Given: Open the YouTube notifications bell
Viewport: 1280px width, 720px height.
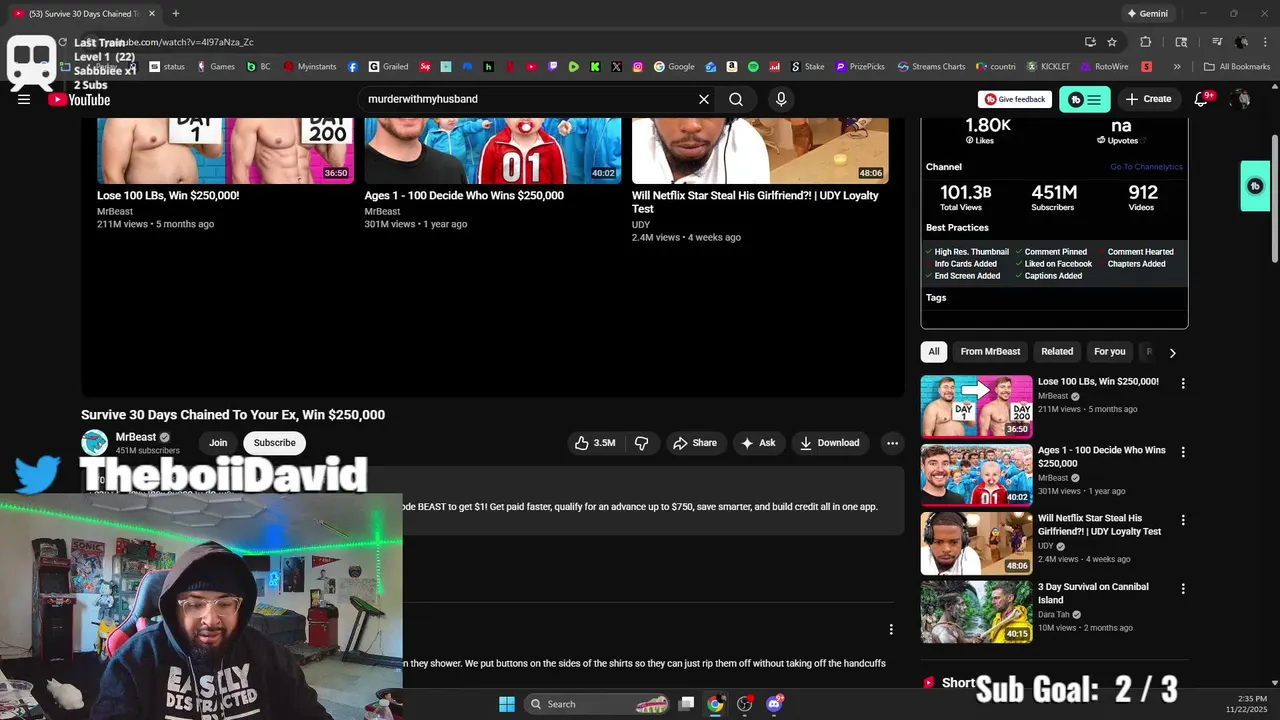Looking at the screenshot, I should [x=1202, y=99].
